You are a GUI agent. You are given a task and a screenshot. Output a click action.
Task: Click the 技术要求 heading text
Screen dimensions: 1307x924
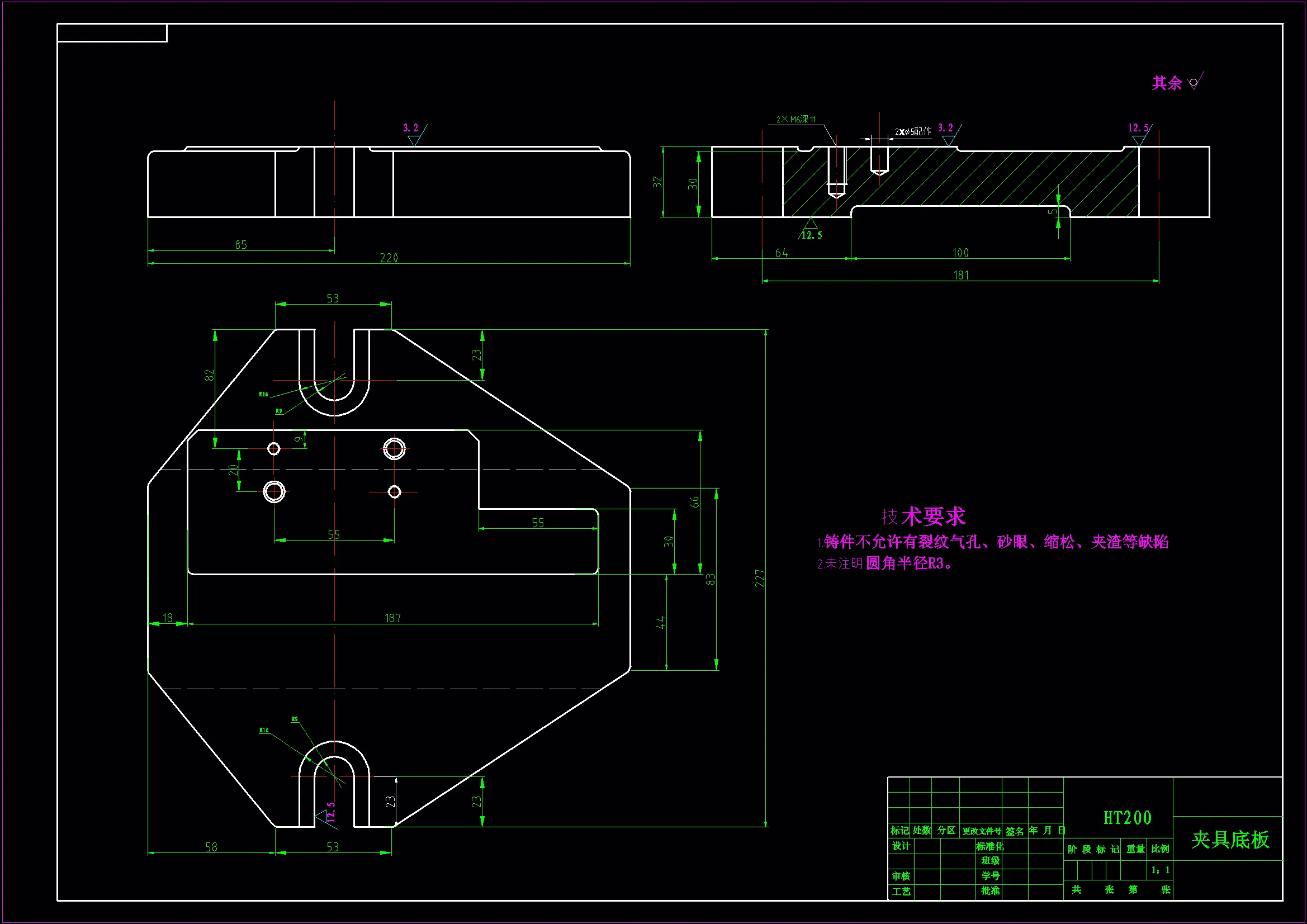924,517
